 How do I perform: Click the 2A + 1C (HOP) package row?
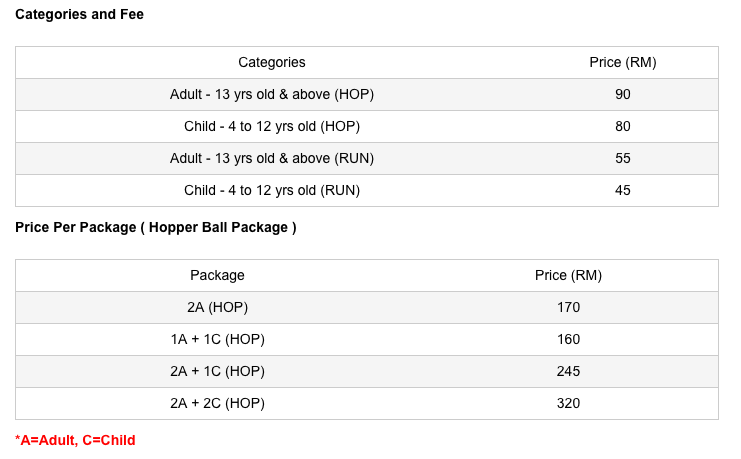point(367,372)
